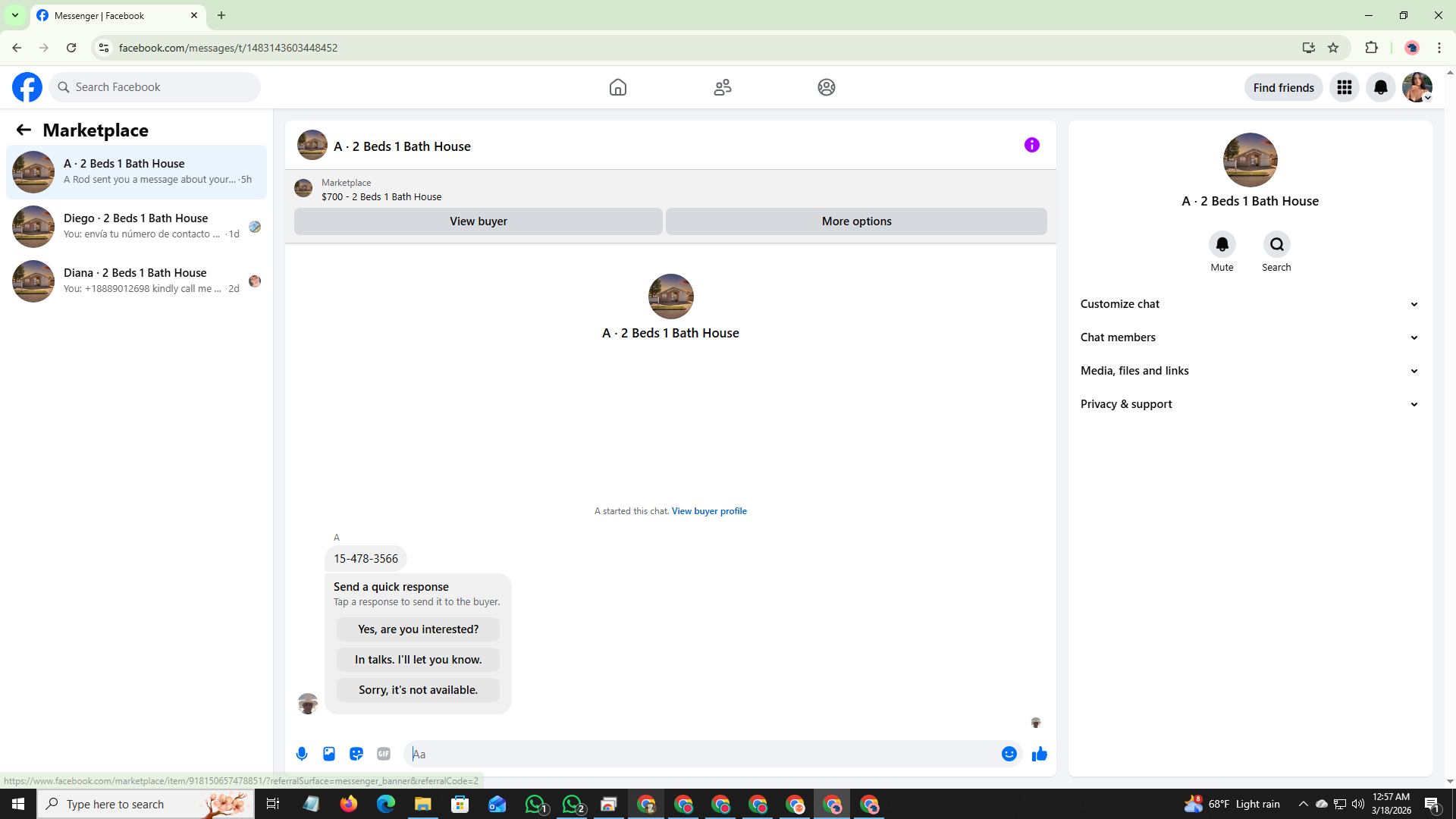Screen dimensions: 1456x819
Task: Send a thumbs-up like
Action: point(1040,754)
